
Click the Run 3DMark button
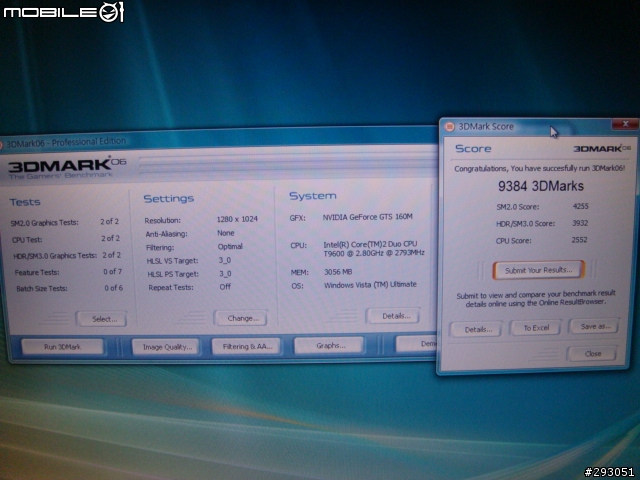click(x=62, y=347)
